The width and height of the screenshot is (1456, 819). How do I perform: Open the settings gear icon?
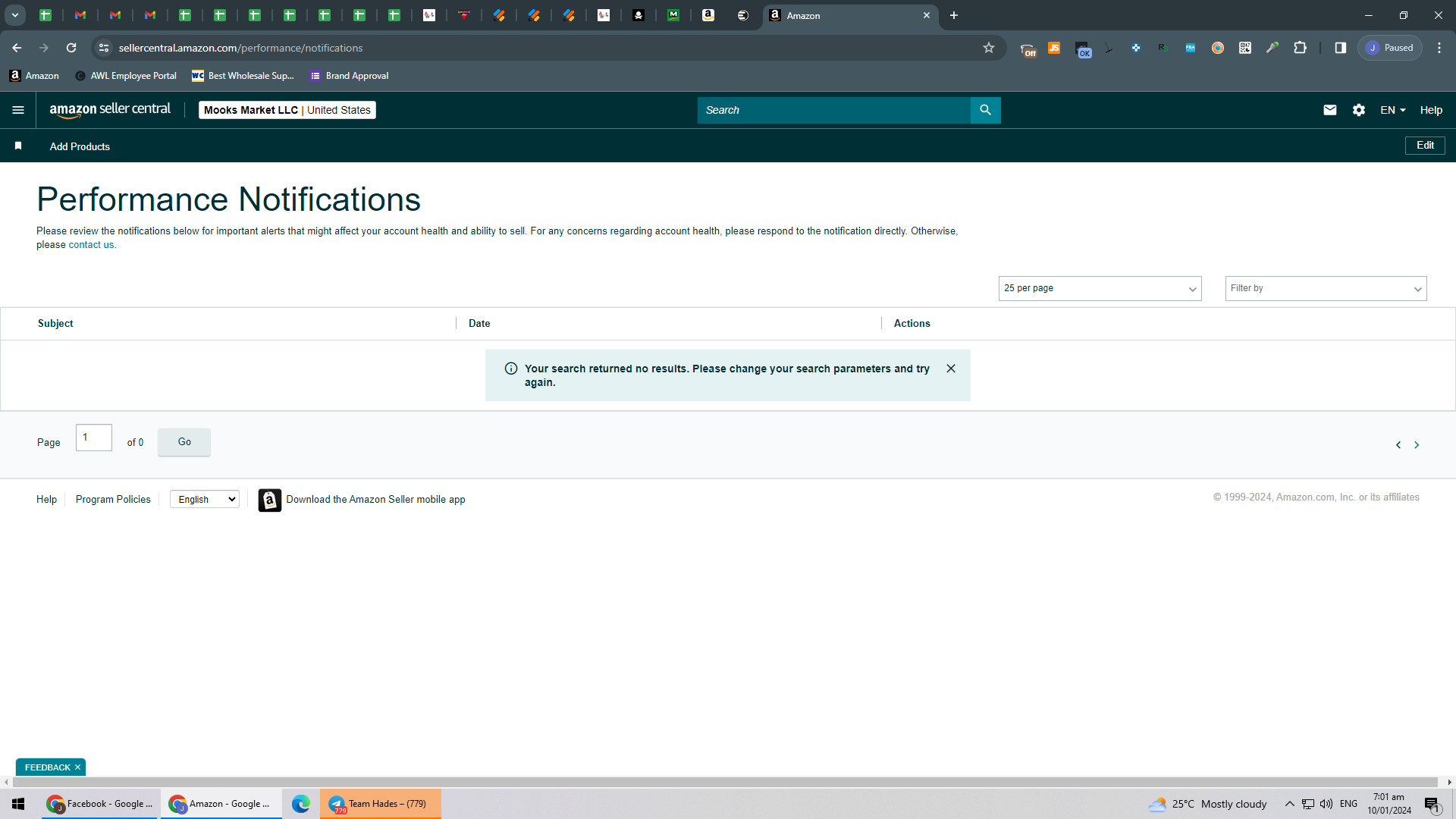click(x=1358, y=110)
